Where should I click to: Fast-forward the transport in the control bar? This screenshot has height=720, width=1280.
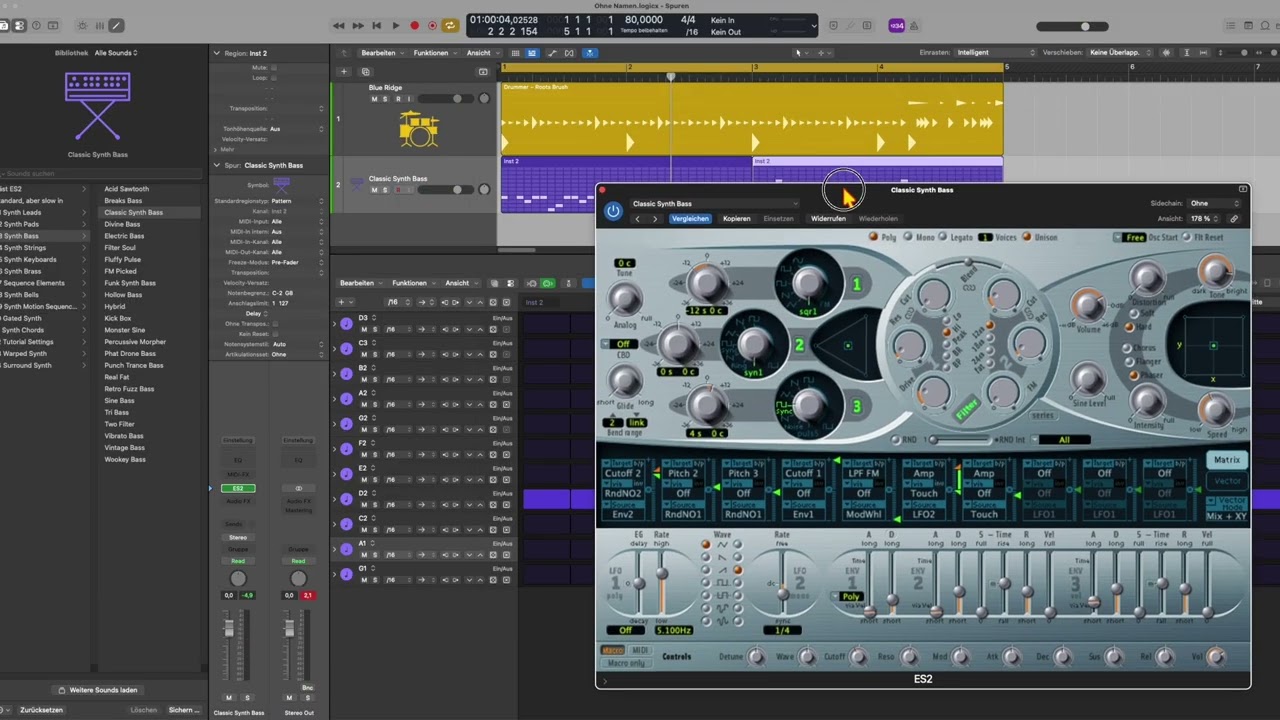(357, 25)
